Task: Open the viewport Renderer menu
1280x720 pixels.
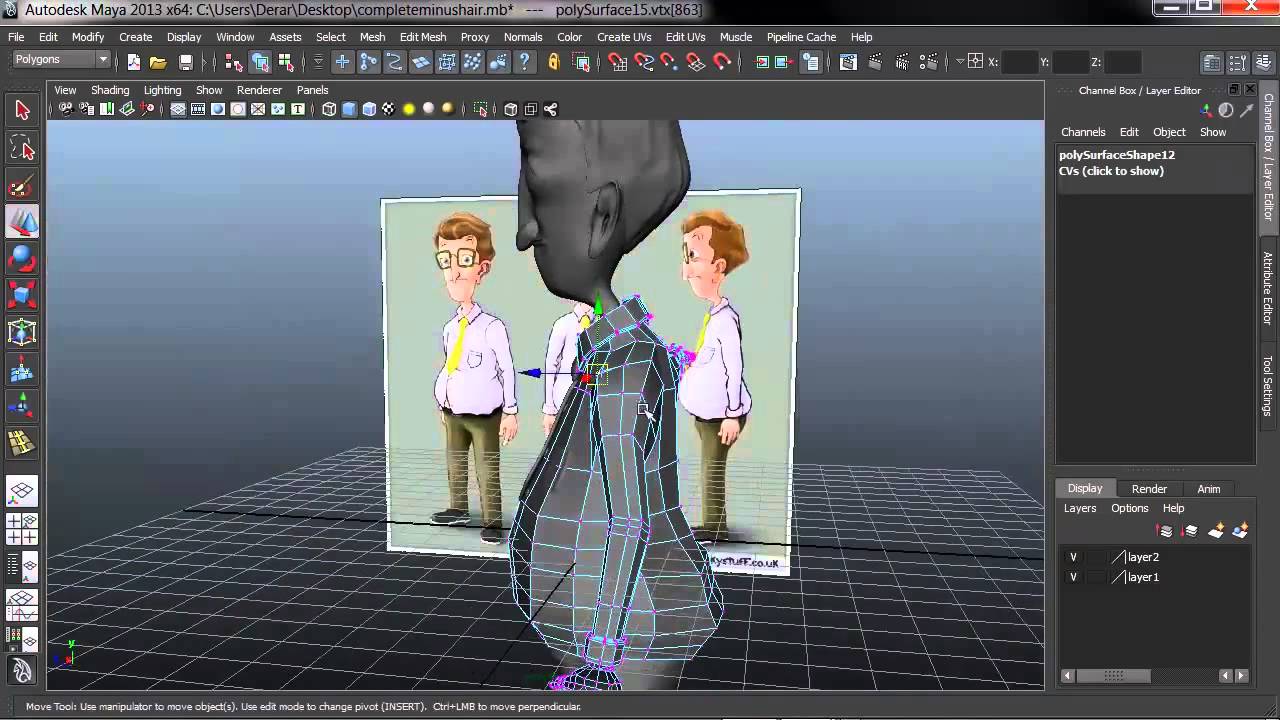Action: (x=259, y=90)
